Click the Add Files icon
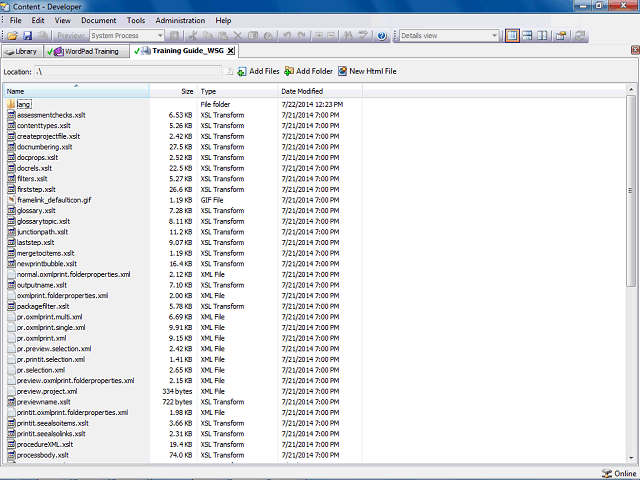 click(242, 71)
